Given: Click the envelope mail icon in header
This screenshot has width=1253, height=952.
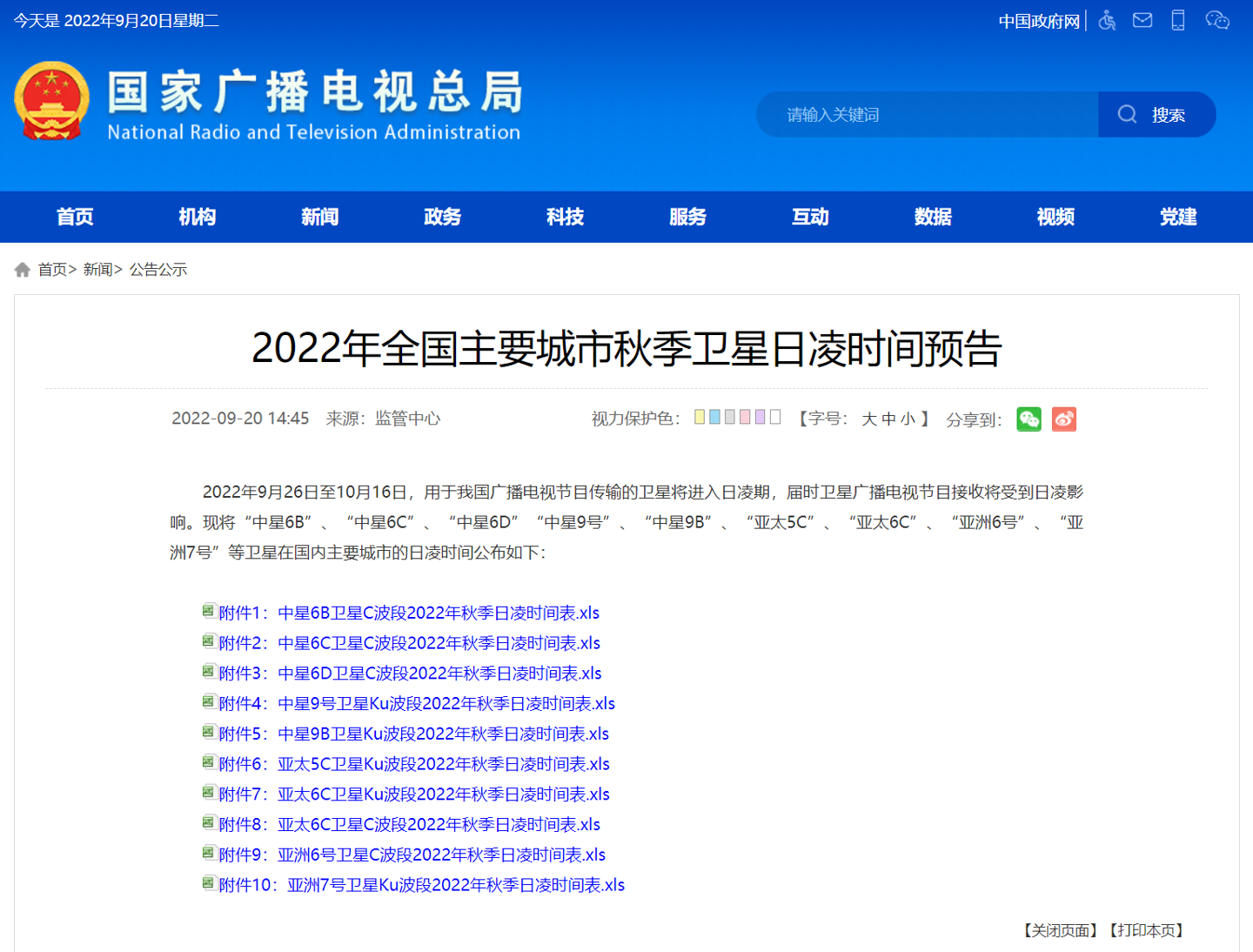Looking at the screenshot, I should 1142,20.
